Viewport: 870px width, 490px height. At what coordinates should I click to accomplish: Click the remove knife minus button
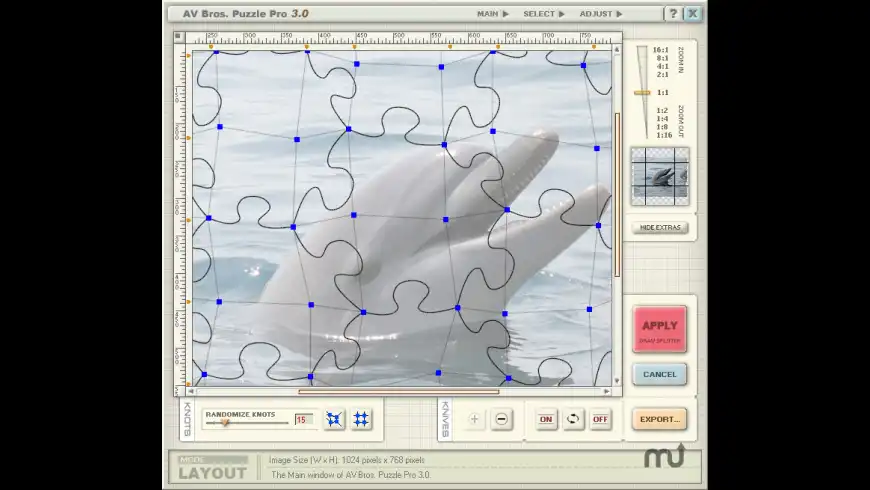(502, 419)
